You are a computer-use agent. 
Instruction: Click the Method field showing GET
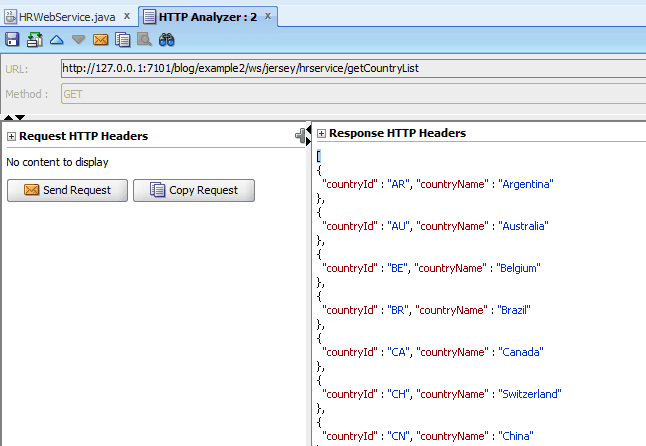tap(353, 94)
